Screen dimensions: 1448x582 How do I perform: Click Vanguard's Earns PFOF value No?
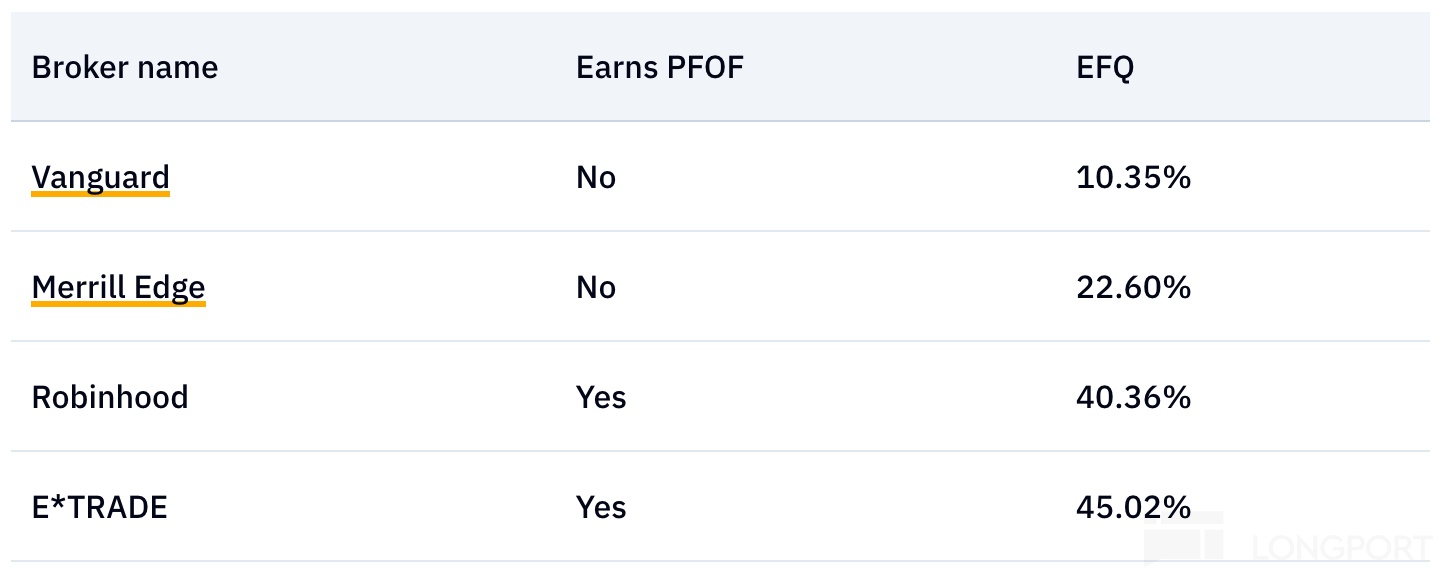click(x=596, y=178)
